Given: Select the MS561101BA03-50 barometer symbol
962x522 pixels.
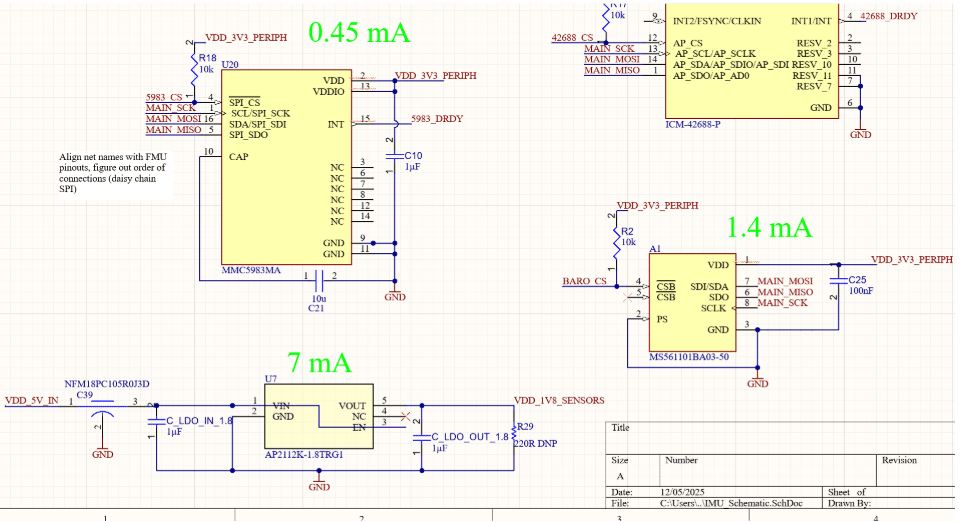Looking at the screenshot, I should [x=693, y=302].
